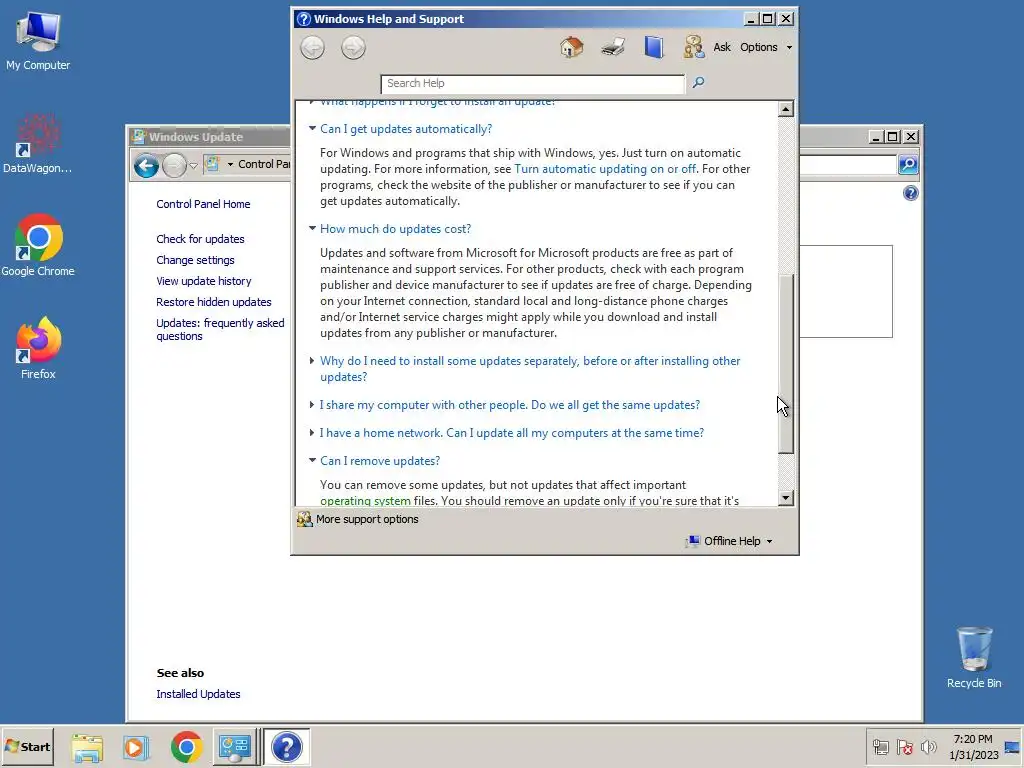Screen dimensions: 1024x768
Task: Open DataWagon desktop shortcut
Action: click(37, 144)
